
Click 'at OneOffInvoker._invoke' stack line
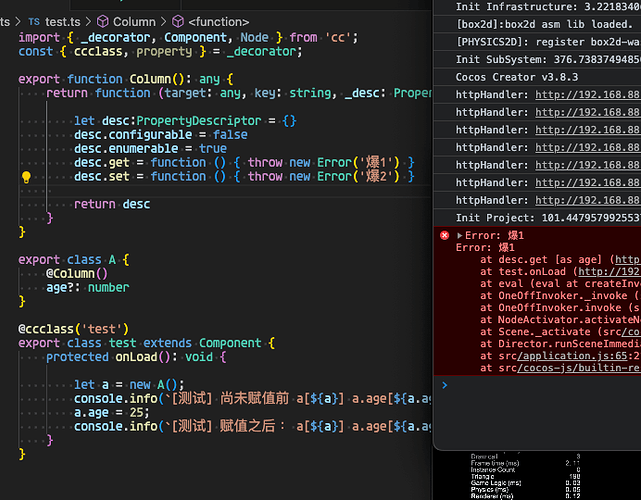click(560, 296)
